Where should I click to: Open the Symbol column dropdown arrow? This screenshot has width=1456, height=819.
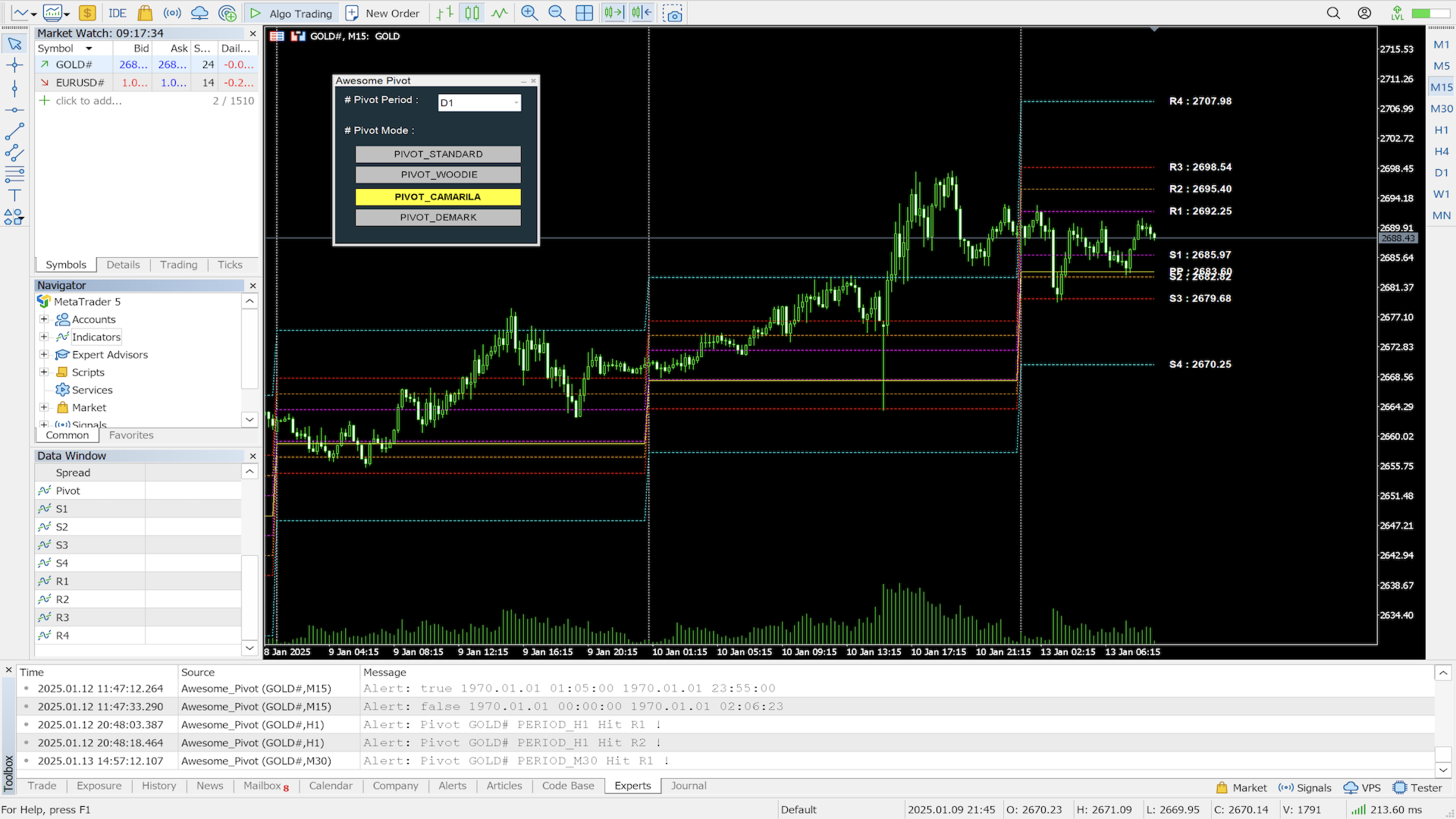pyautogui.click(x=89, y=49)
